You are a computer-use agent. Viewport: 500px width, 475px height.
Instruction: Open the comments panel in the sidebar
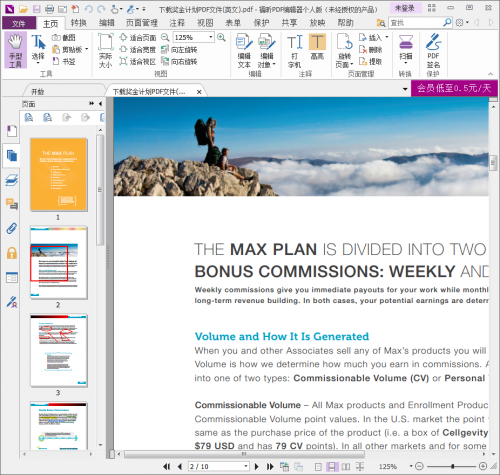click(12, 204)
